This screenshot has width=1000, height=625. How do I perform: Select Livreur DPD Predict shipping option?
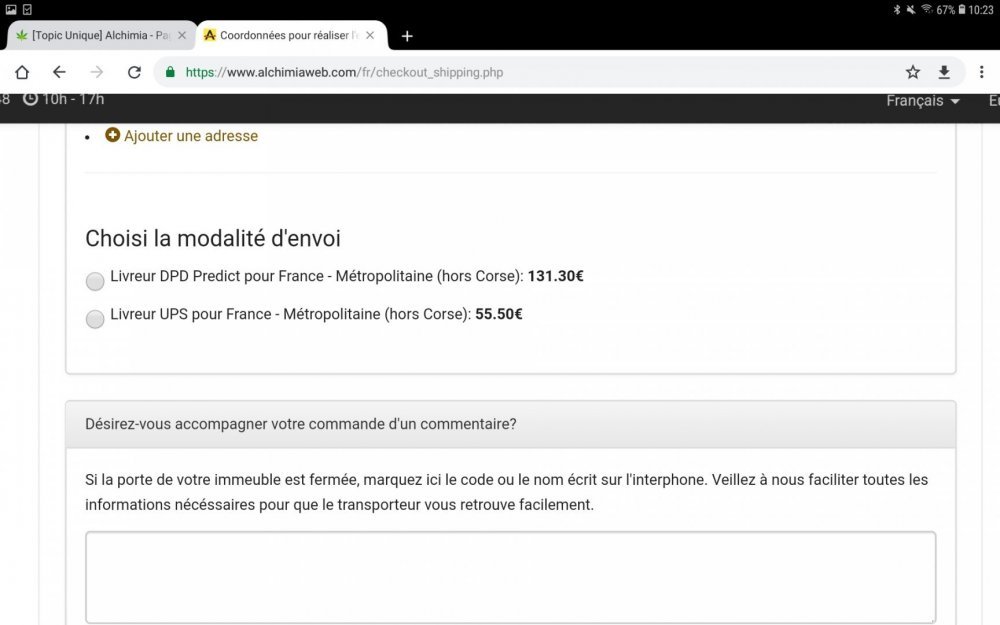(95, 281)
